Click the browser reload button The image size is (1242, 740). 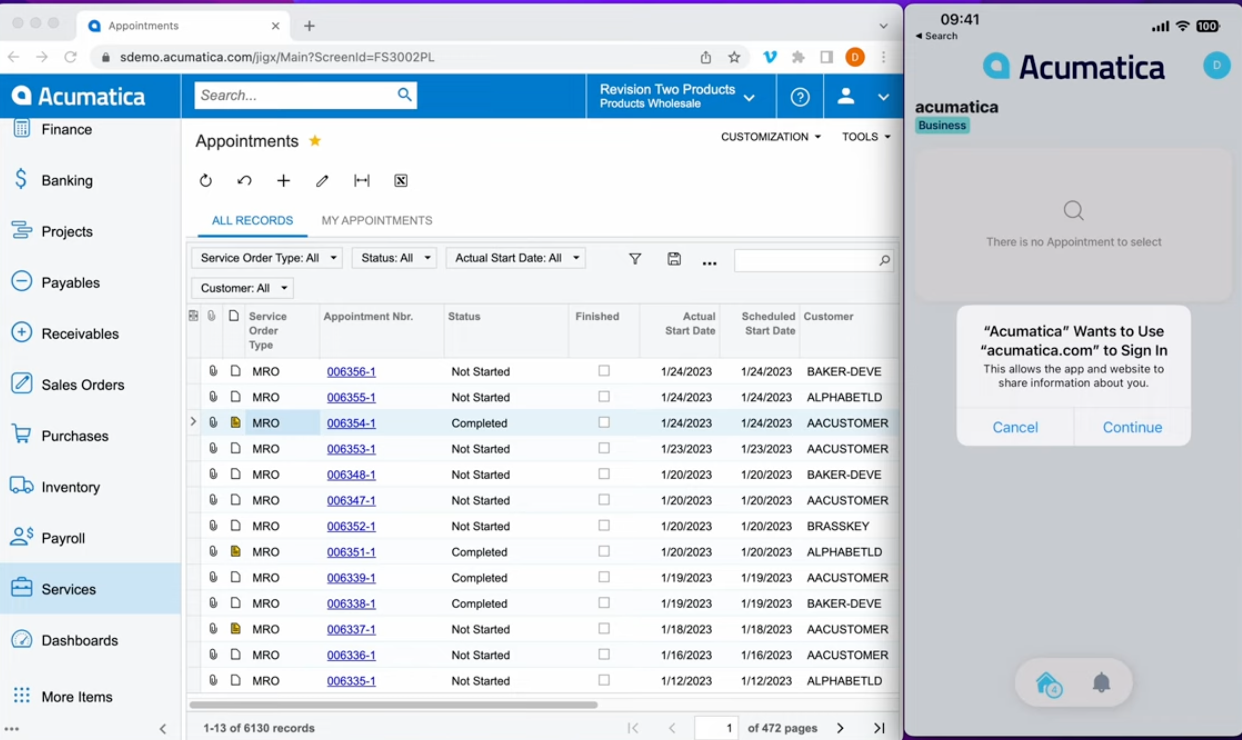pyautogui.click(x=70, y=57)
